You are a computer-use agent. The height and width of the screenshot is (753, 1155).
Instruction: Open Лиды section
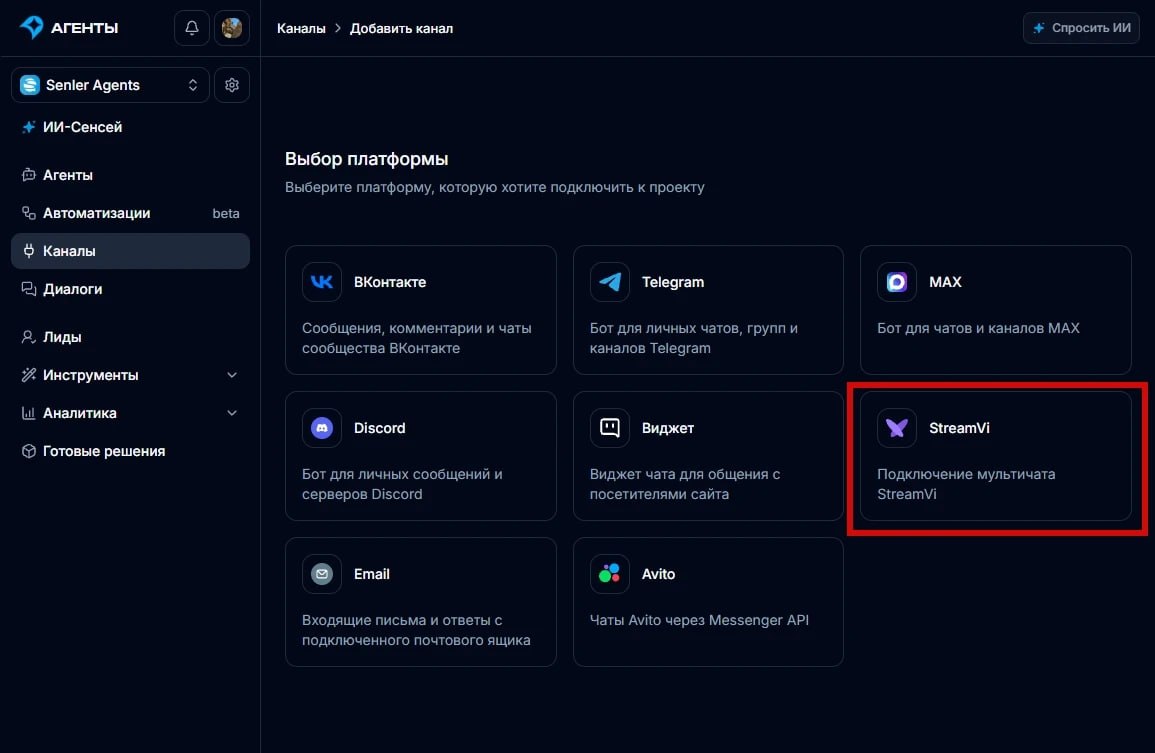pyautogui.click(x=130, y=337)
